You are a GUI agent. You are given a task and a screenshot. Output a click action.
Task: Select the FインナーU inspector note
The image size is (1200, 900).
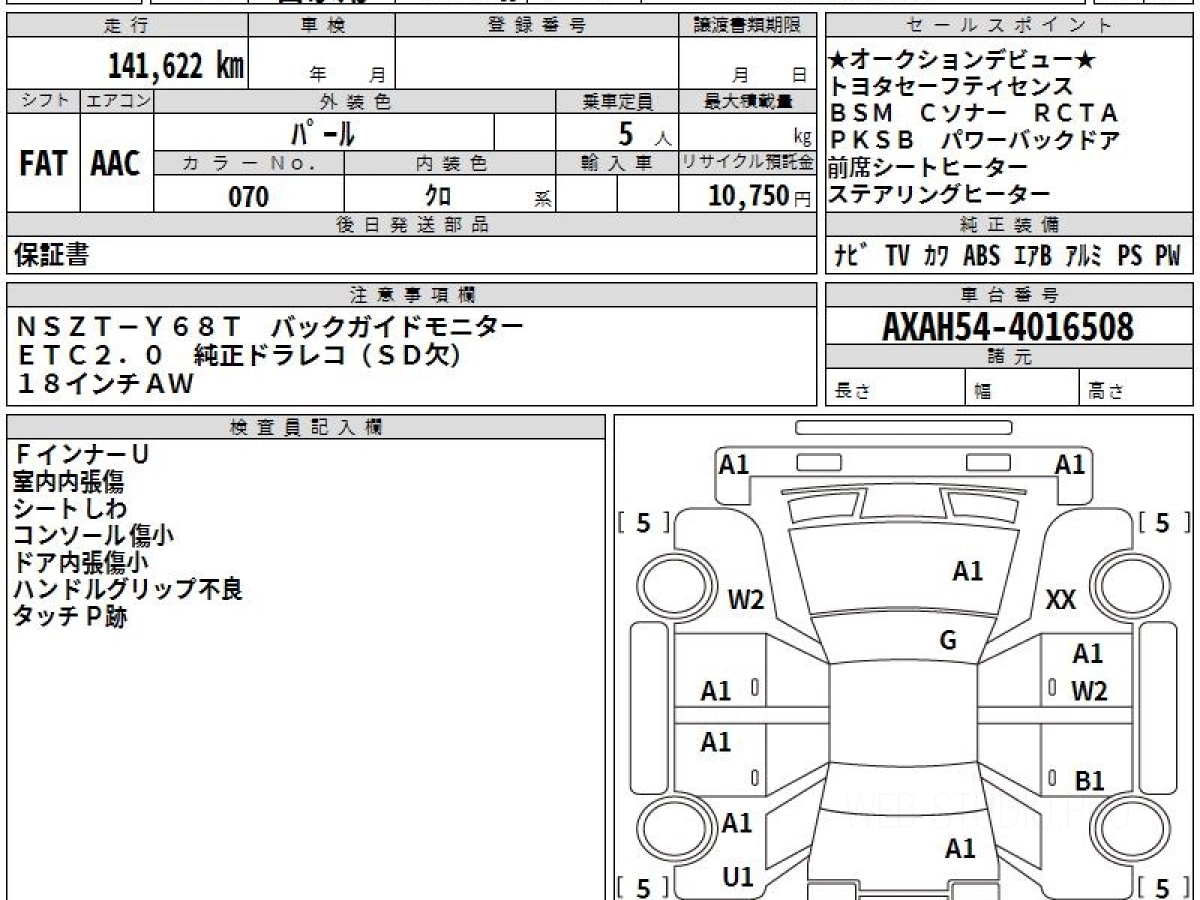click(x=81, y=455)
